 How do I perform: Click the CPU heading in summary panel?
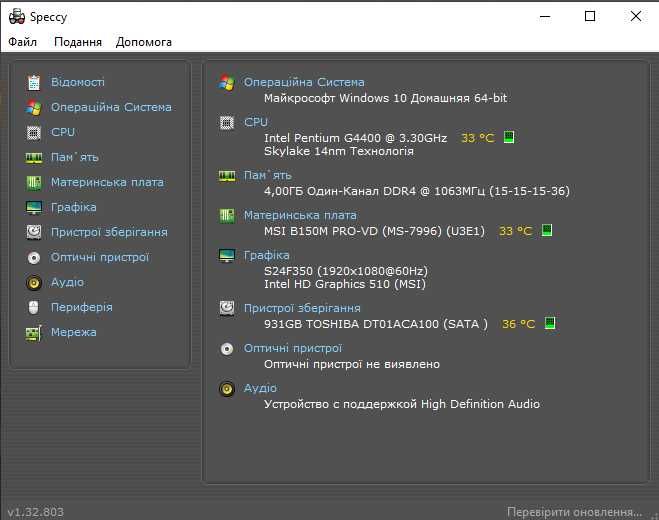(256, 122)
